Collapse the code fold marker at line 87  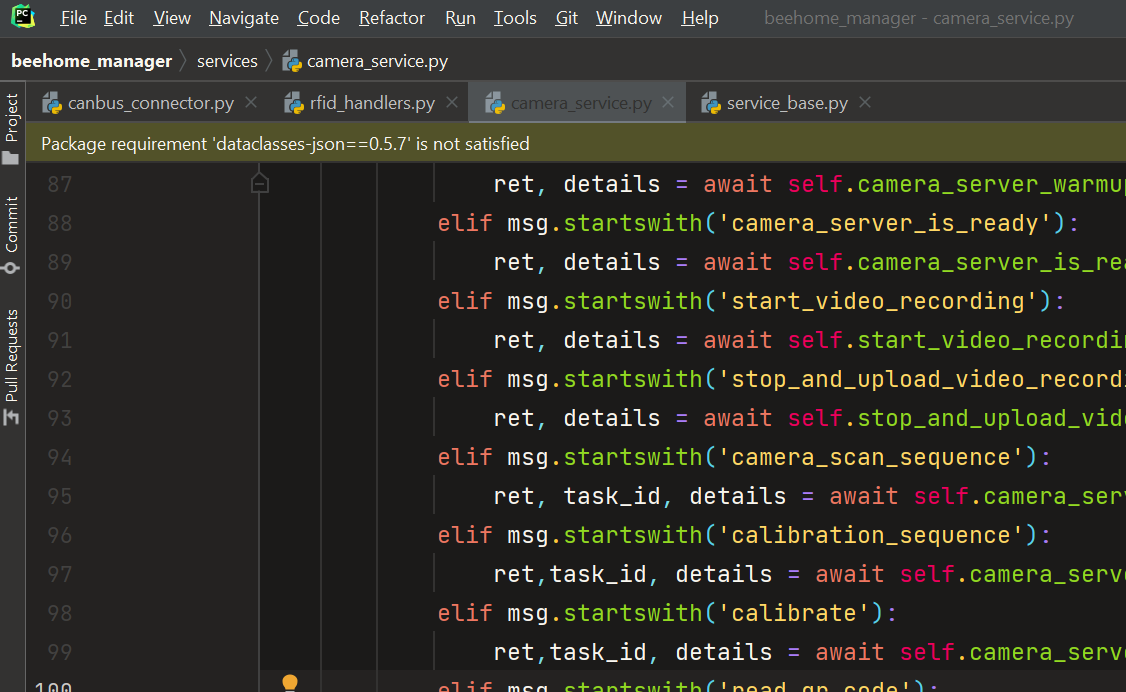click(260, 184)
